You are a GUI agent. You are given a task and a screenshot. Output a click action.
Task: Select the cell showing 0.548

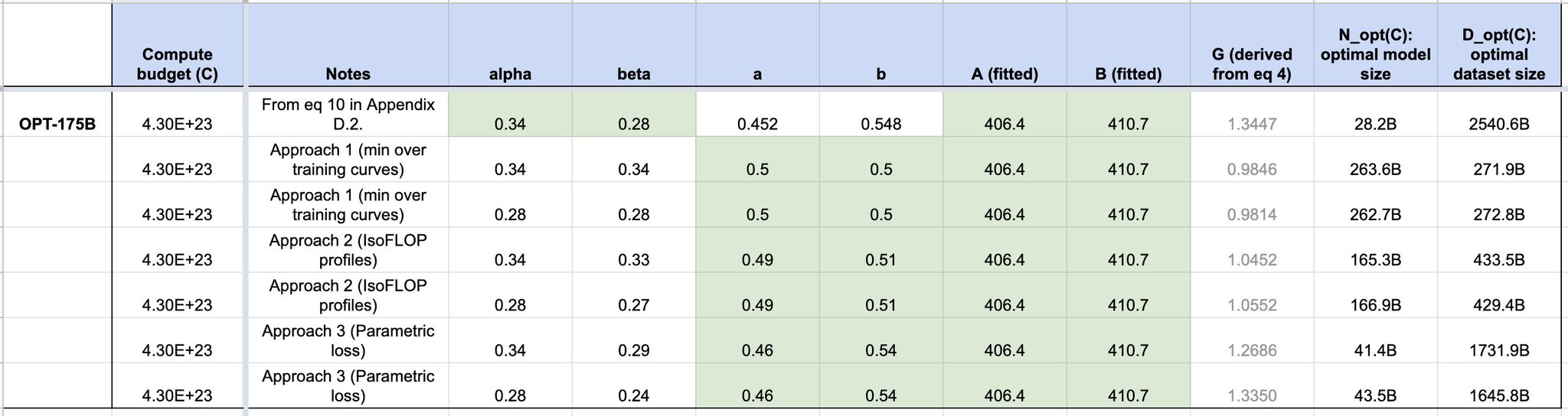(x=881, y=115)
